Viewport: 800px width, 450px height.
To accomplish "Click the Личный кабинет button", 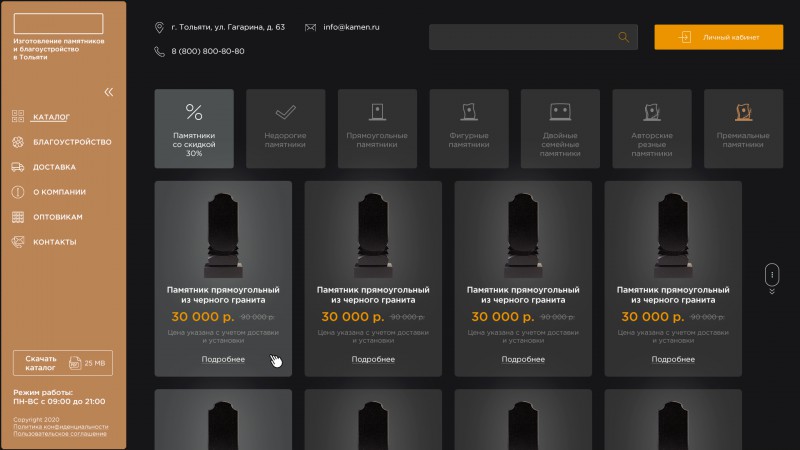I will pyautogui.click(x=718, y=37).
